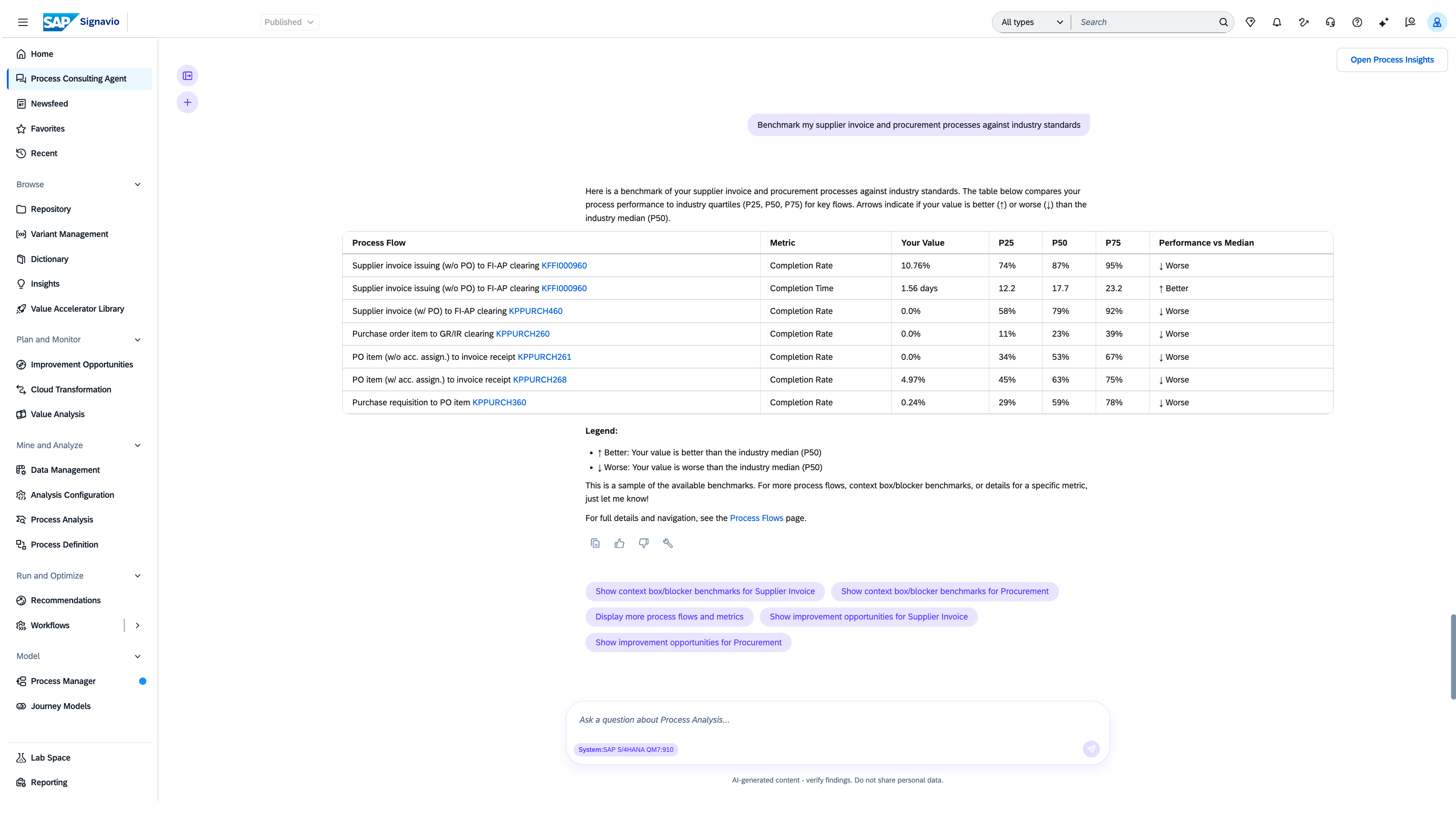Viewport: 1456px width, 819px height.
Task: Open Process Definition
Action: pyautogui.click(x=79, y=544)
